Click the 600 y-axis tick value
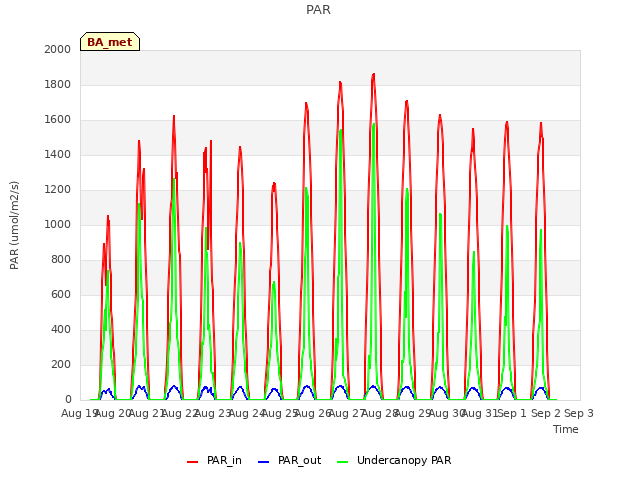Screen dimensions: 640x480 pyautogui.click(x=61, y=294)
